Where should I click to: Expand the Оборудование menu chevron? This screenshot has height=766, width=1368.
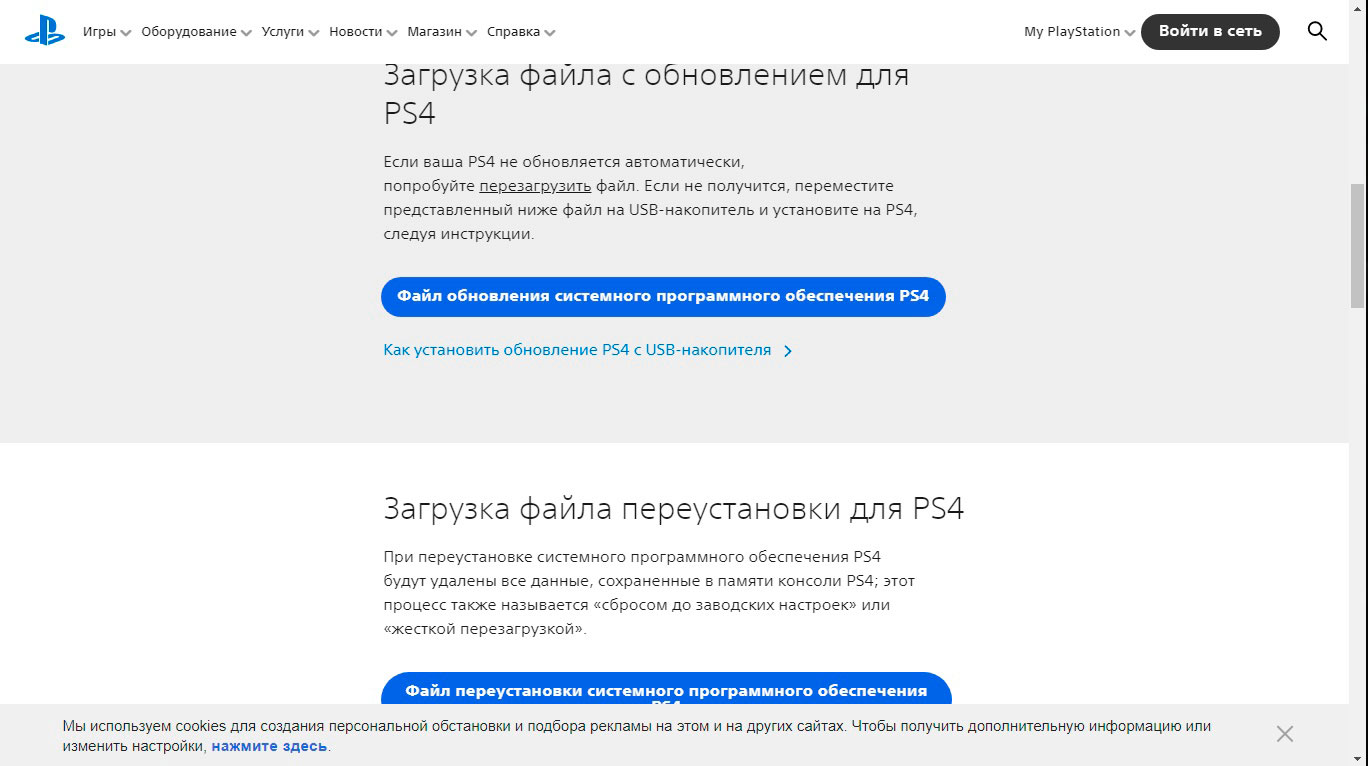click(247, 33)
